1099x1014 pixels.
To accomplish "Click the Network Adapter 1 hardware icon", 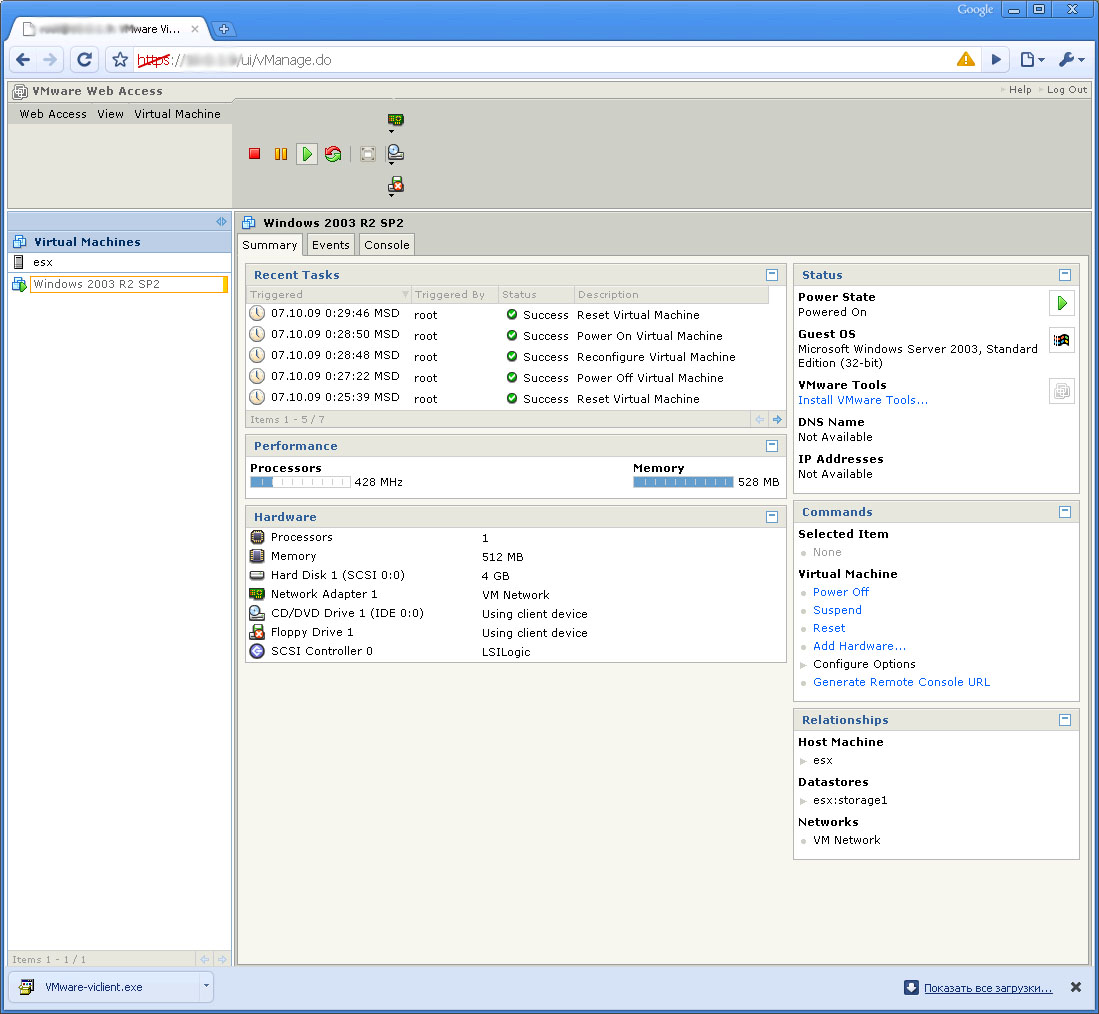I will tap(257, 594).
